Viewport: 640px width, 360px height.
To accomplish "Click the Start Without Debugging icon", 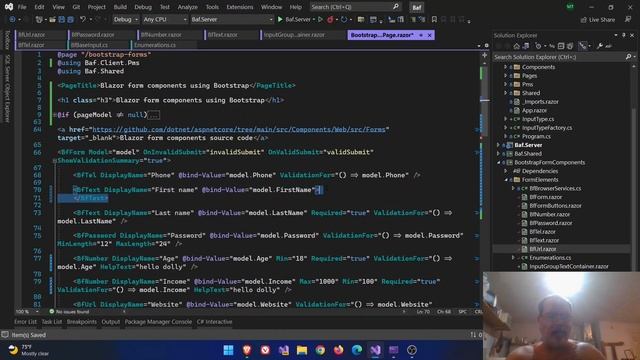I will click(x=320, y=19).
